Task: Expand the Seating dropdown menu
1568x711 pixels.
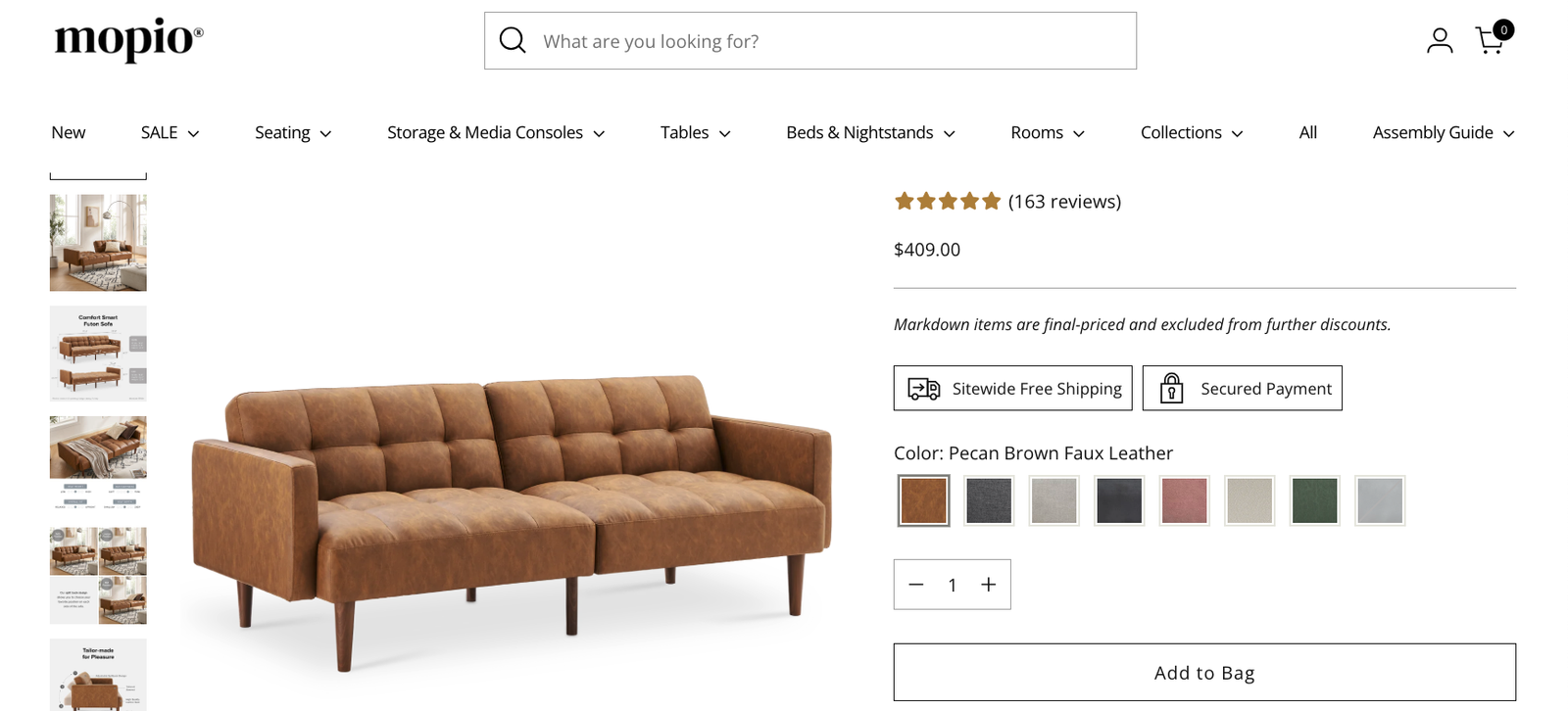Action: click(x=293, y=132)
